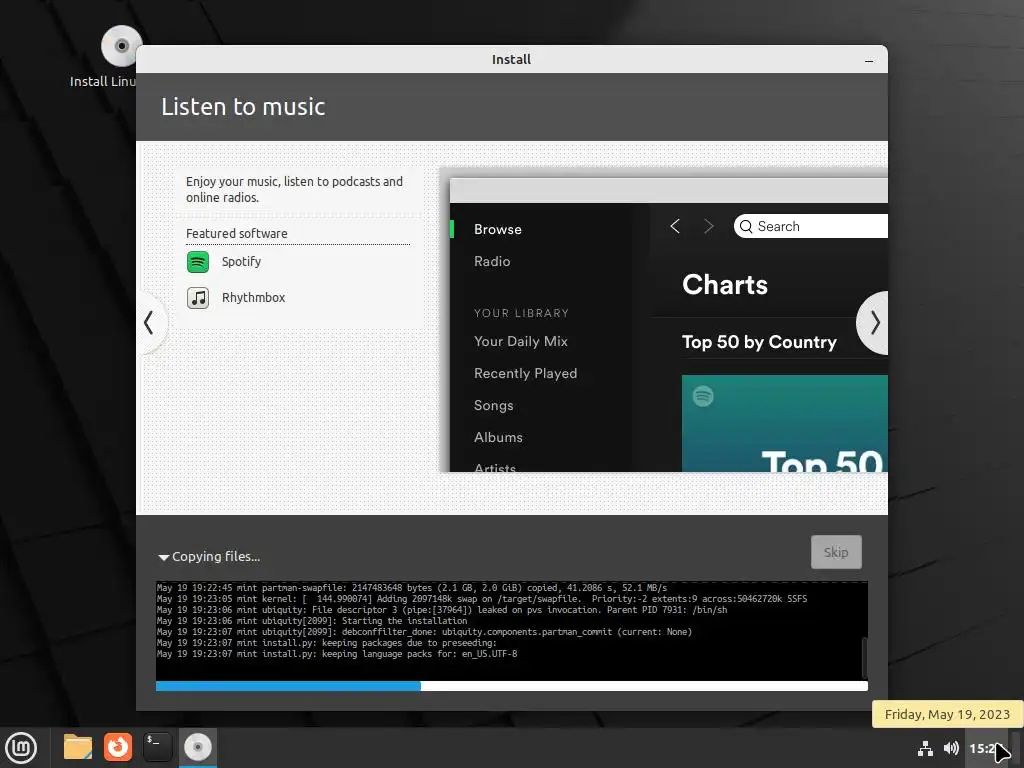
Task: Click the Listen to music heading
Action: pos(243,106)
